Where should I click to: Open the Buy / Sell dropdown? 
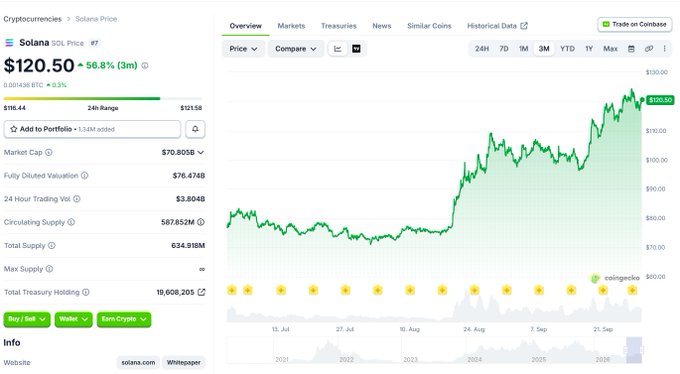point(27,319)
